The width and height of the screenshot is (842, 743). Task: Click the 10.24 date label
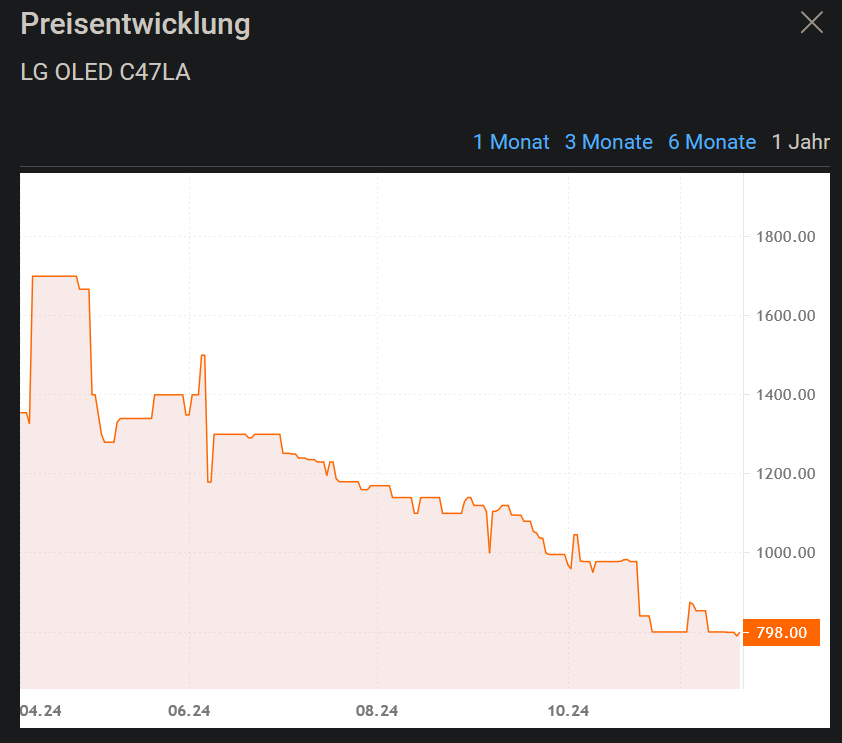568,711
